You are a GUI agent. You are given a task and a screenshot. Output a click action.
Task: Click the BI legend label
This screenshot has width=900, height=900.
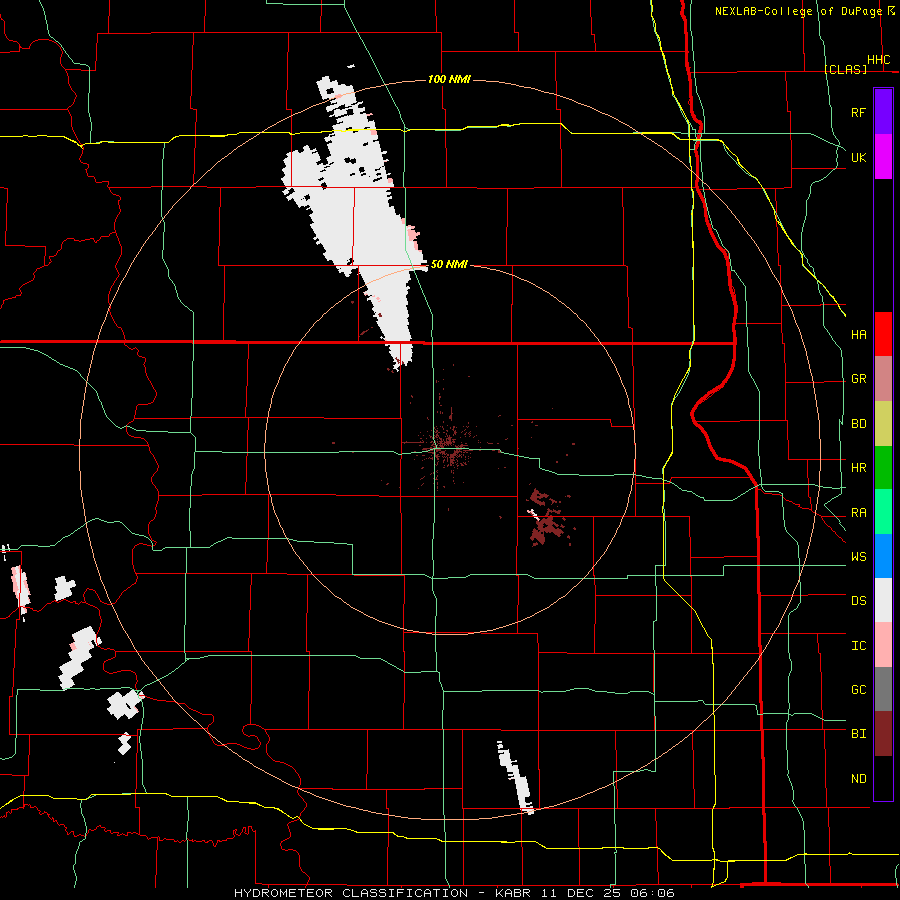coord(858,734)
